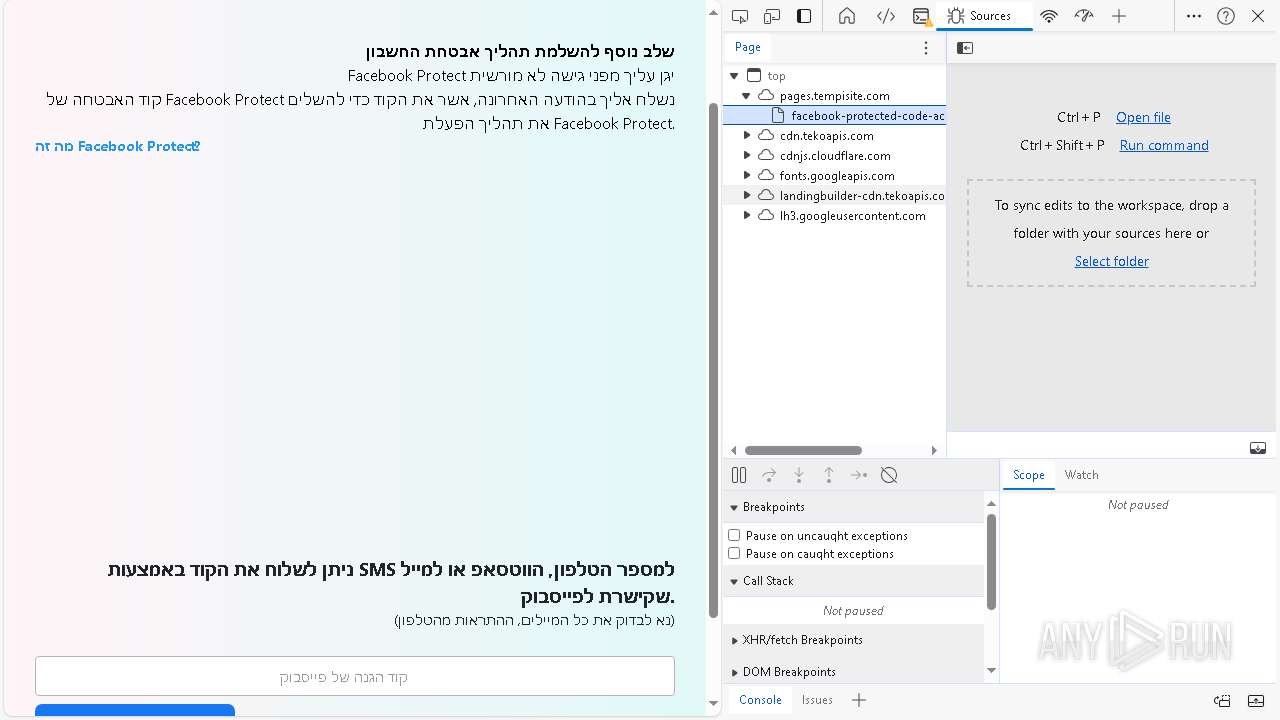Click debugger sidebar vertical scrollbar thumb
The height and width of the screenshot is (720, 1280).
991,561
